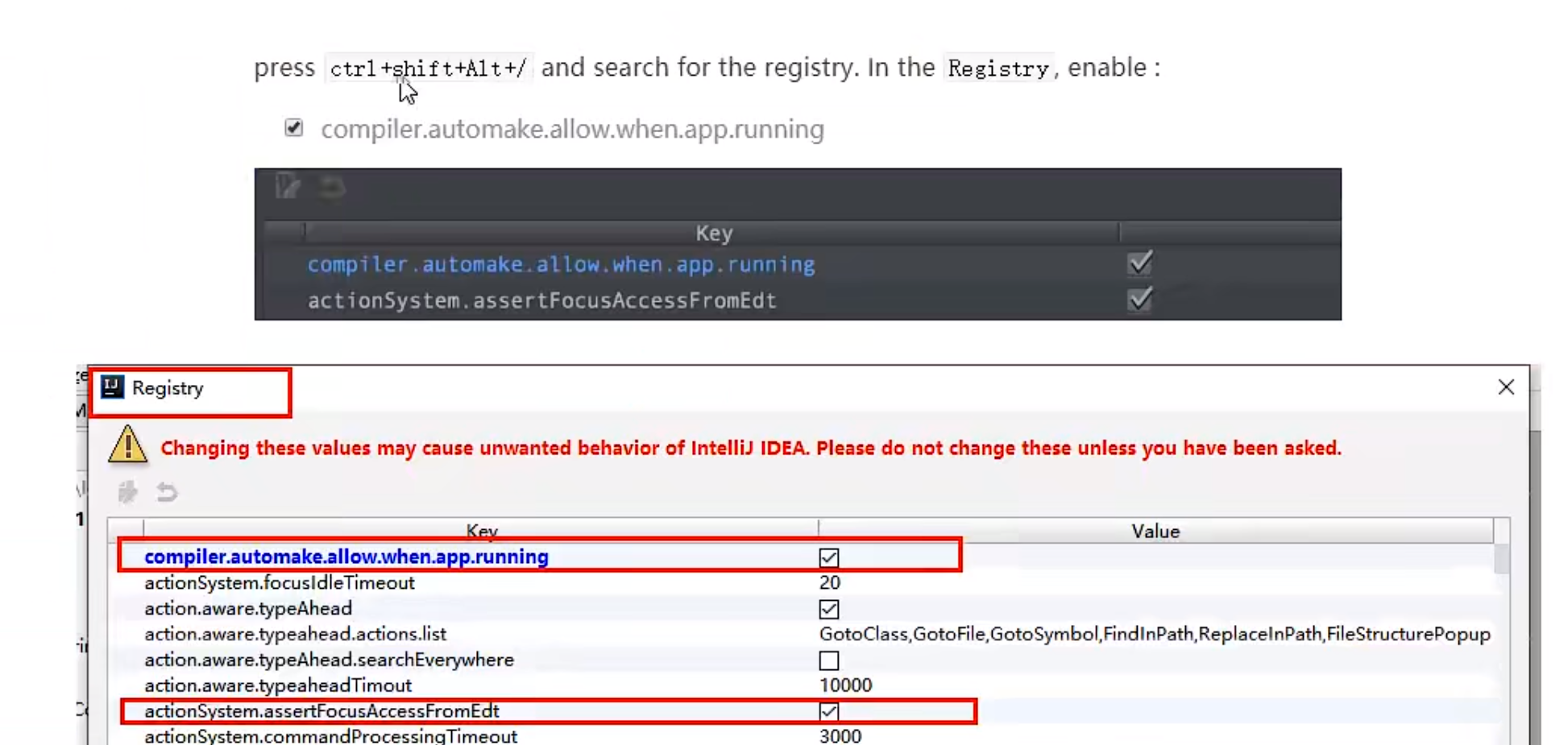Click the inline Registry code text

coord(998,68)
